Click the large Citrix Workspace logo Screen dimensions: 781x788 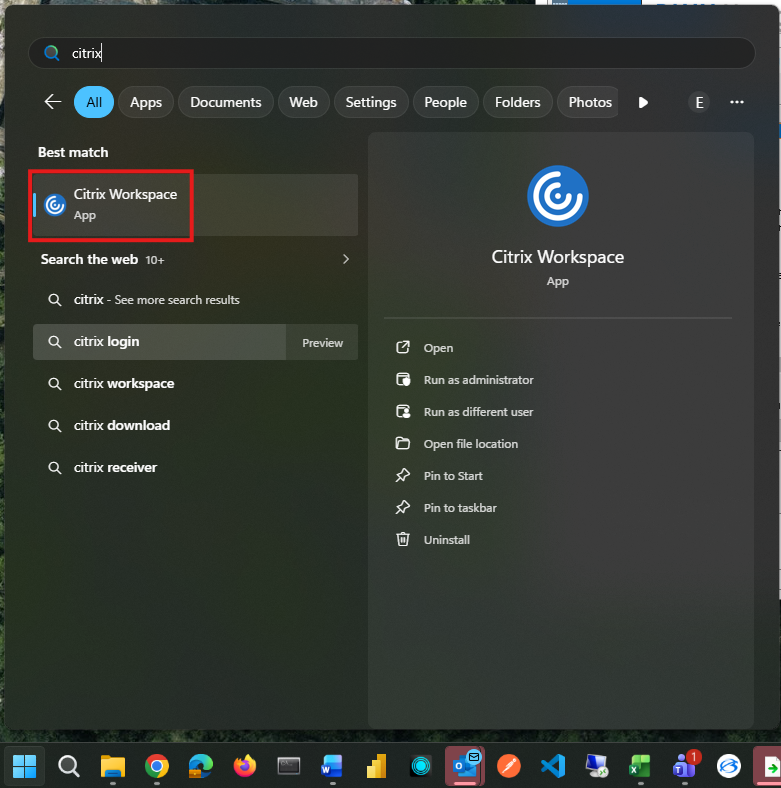pyautogui.click(x=557, y=196)
